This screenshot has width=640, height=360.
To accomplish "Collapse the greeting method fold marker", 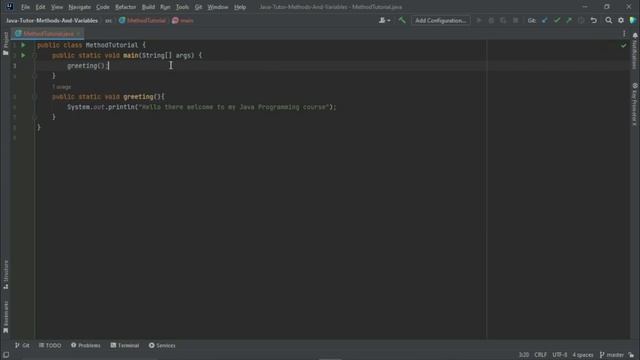I will pyautogui.click(x=35, y=97).
